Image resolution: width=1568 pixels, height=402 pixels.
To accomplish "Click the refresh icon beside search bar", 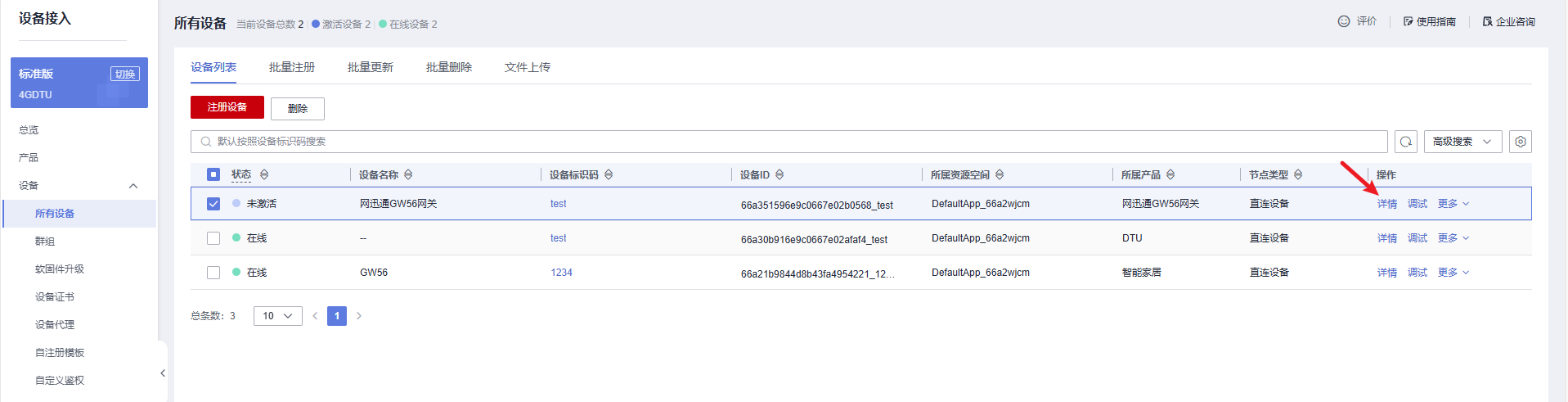I will (x=1405, y=142).
